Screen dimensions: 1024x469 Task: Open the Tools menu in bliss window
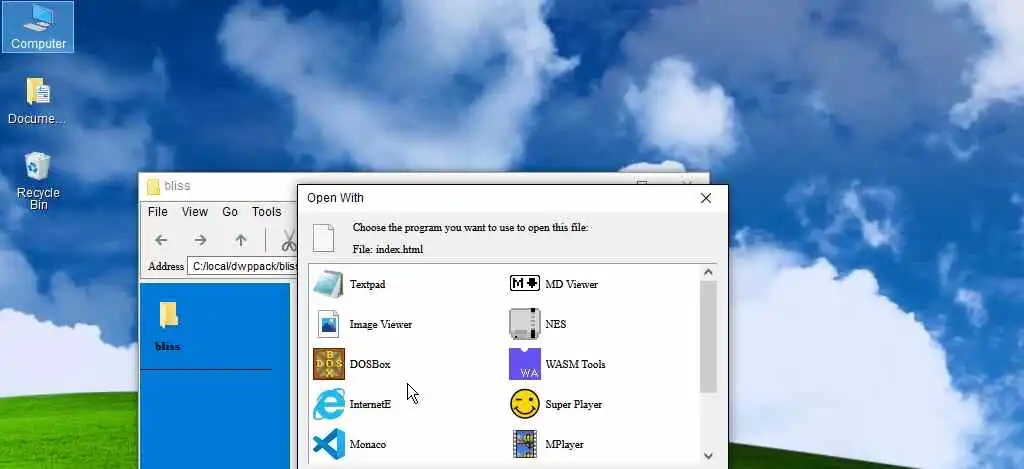[266, 212]
